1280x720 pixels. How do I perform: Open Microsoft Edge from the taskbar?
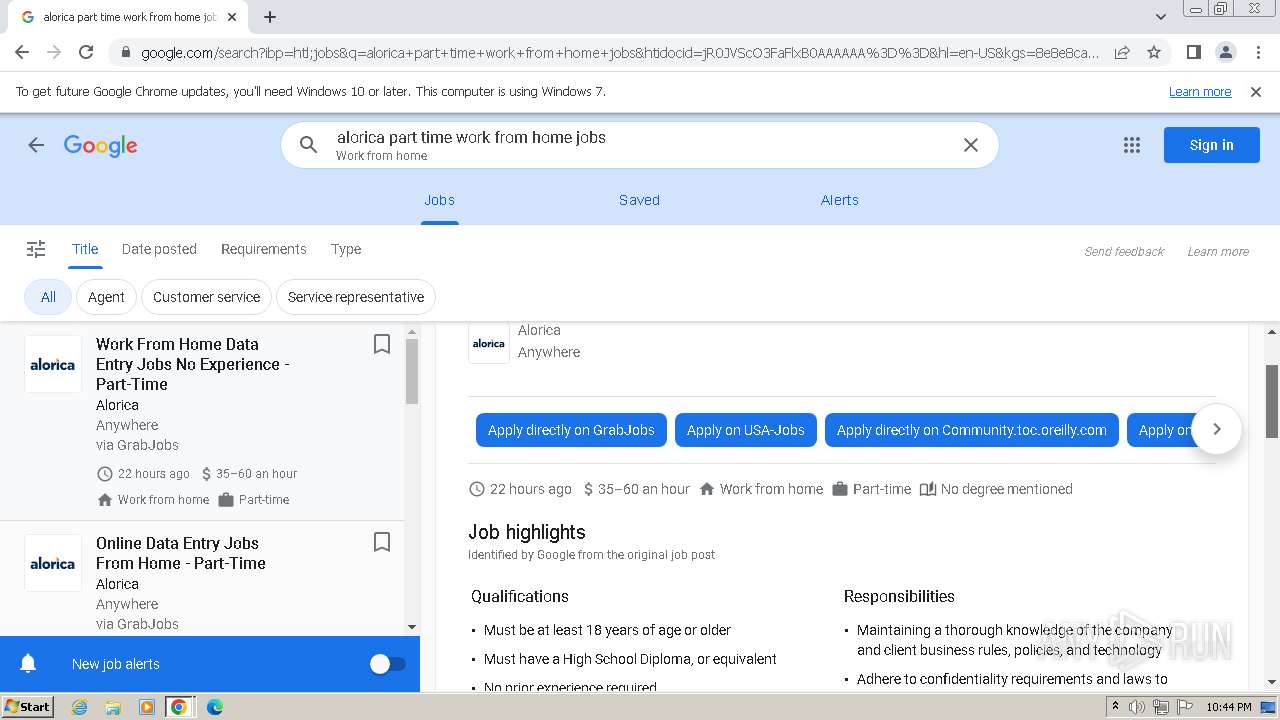tap(214, 707)
